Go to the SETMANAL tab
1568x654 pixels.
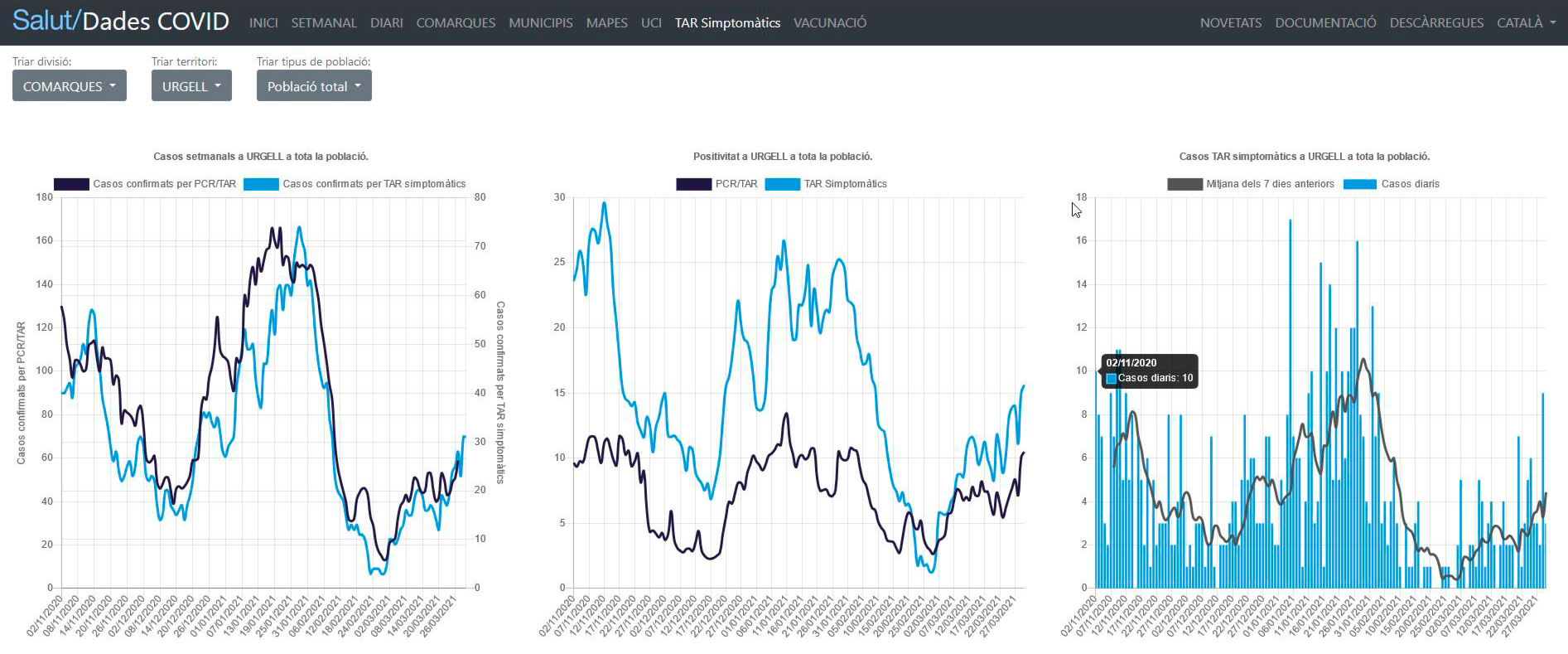coord(324,23)
